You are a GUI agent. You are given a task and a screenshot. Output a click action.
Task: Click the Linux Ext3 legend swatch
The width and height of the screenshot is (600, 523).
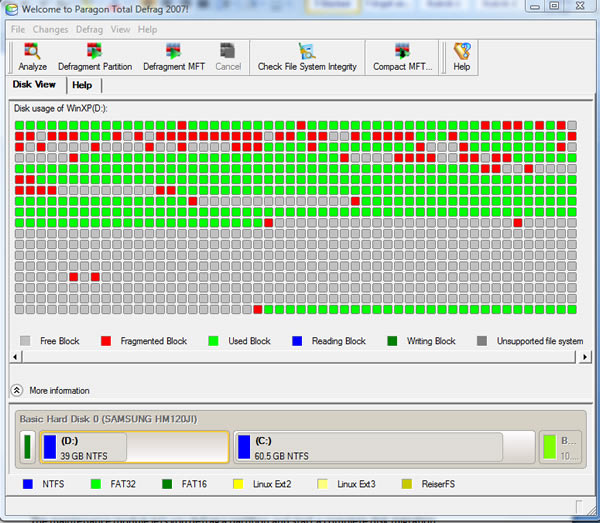323,484
